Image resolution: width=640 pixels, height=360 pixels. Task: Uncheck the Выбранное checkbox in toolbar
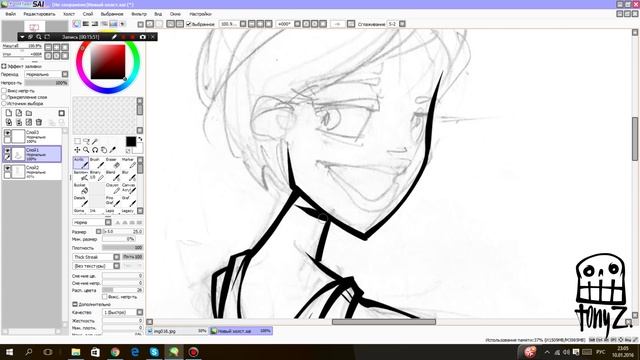[189, 24]
